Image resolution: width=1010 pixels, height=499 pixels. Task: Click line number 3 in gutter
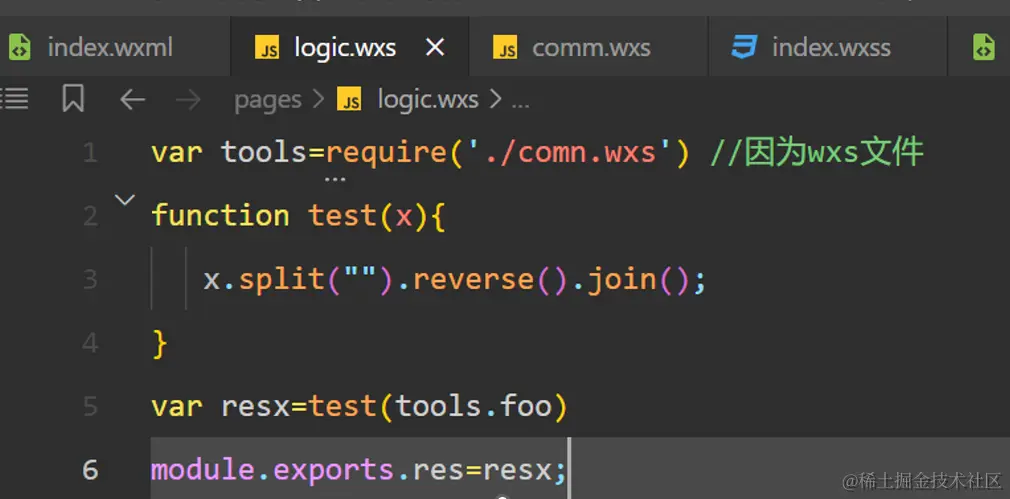[x=90, y=279]
